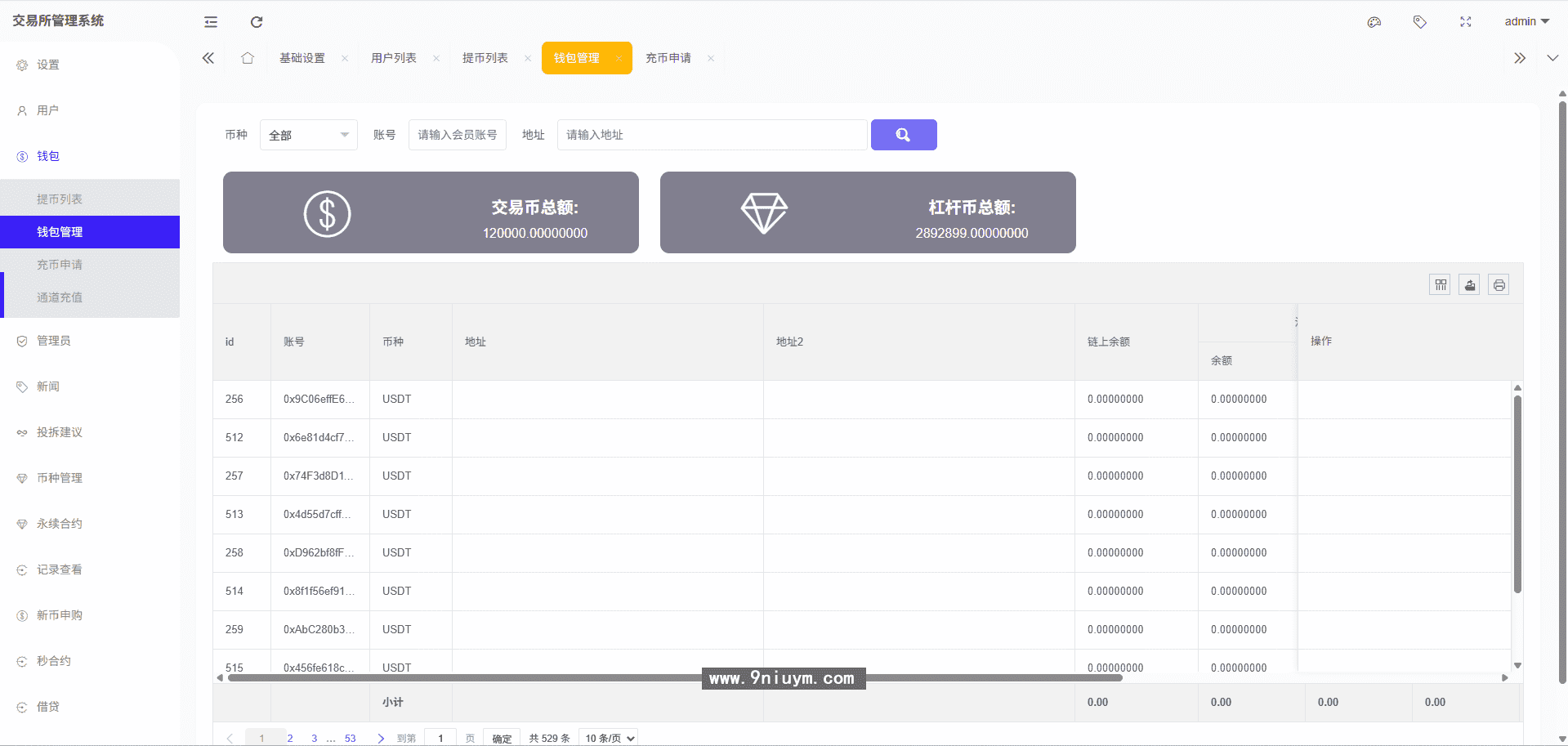Open the 全部 currency dropdown

(308, 134)
